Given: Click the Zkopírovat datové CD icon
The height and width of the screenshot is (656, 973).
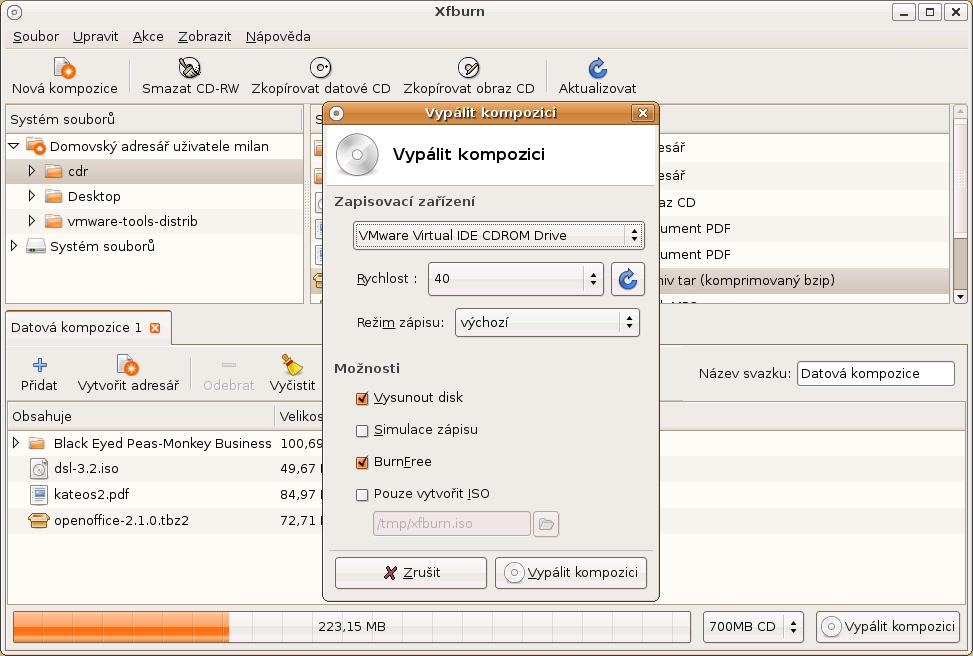Looking at the screenshot, I should [320, 68].
